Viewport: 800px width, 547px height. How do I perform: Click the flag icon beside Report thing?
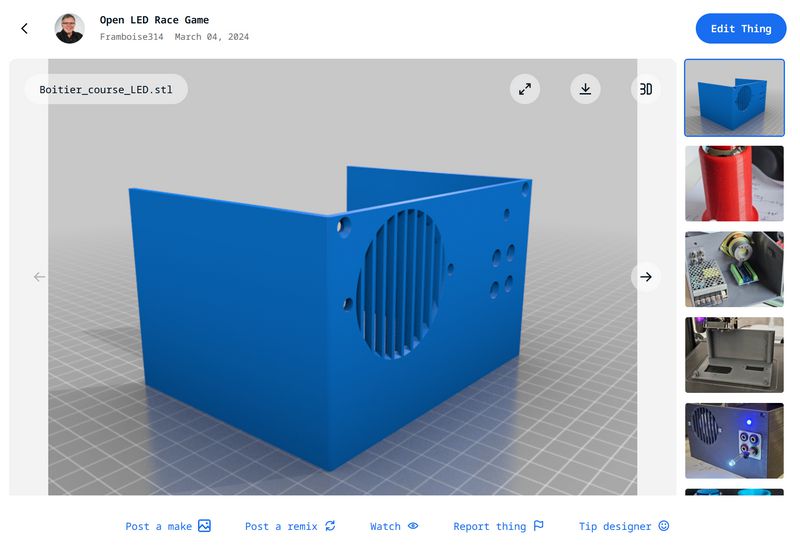[x=538, y=526]
